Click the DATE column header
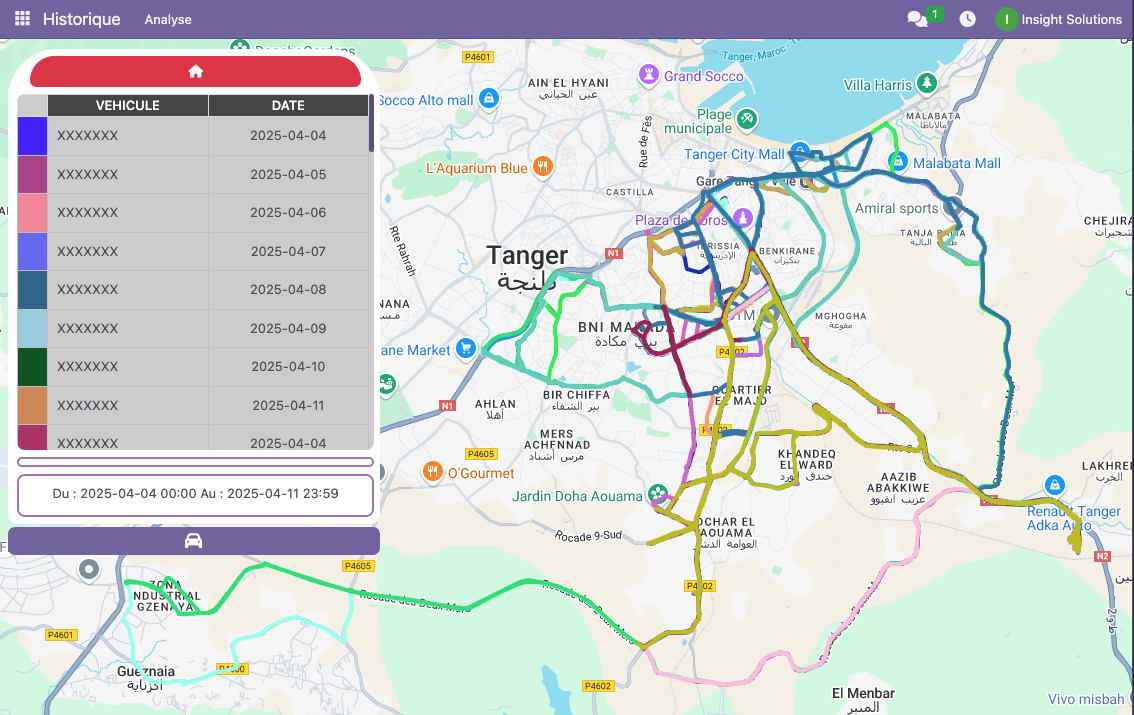The height and width of the screenshot is (715, 1134). coord(288,106)
